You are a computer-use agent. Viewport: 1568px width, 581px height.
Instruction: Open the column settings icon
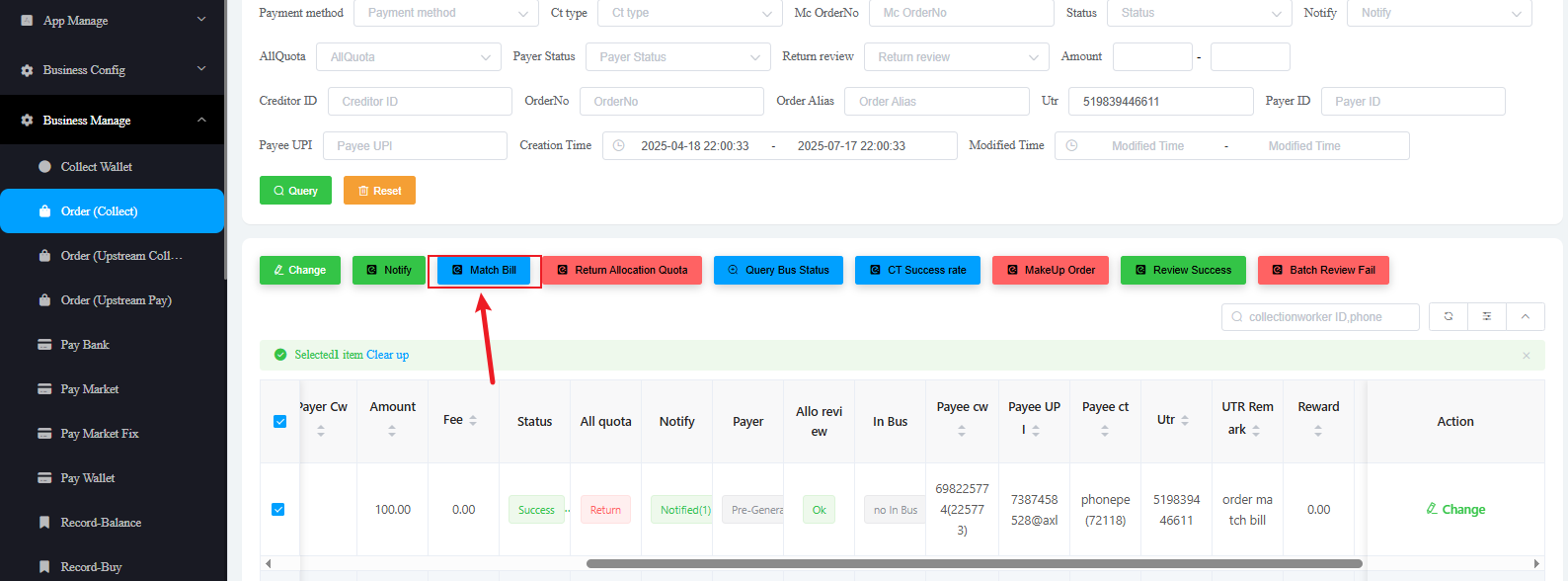click(x=1487, y=317)
